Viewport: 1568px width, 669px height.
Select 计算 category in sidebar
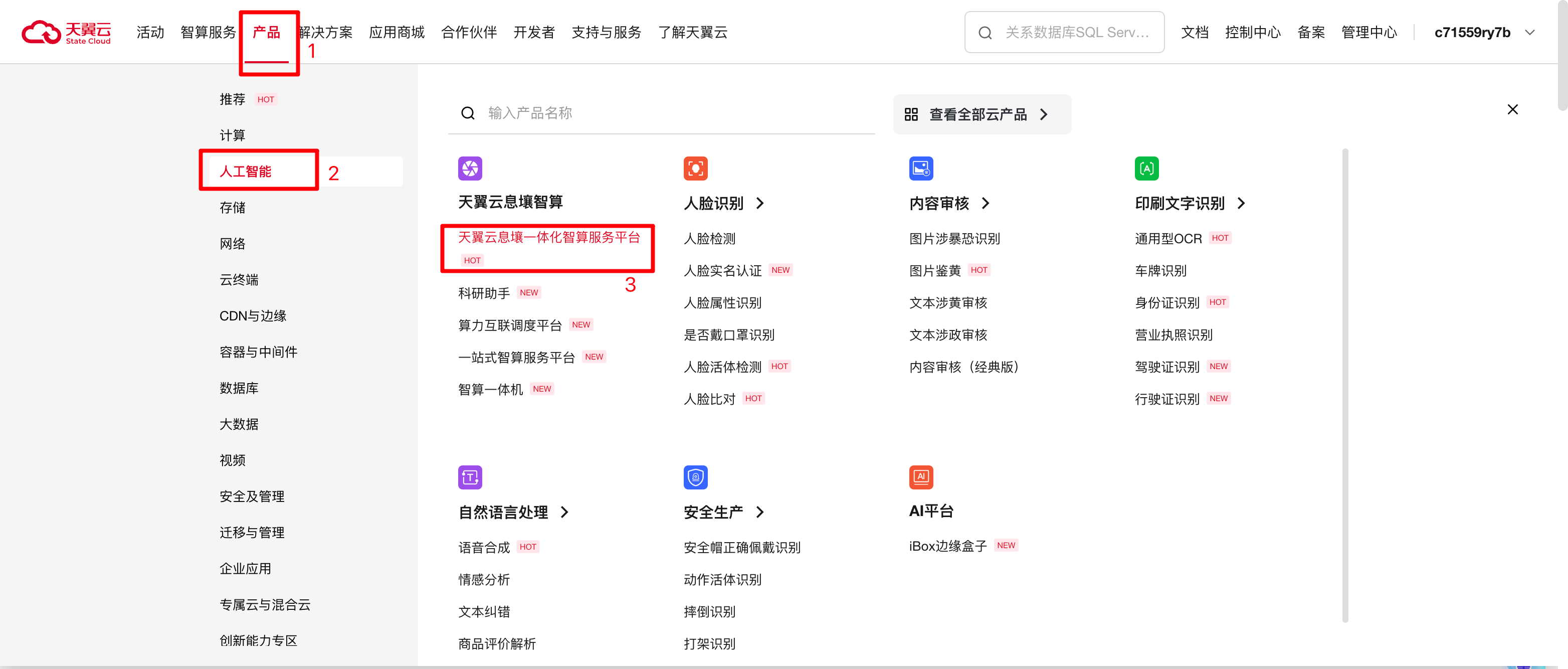233,135
